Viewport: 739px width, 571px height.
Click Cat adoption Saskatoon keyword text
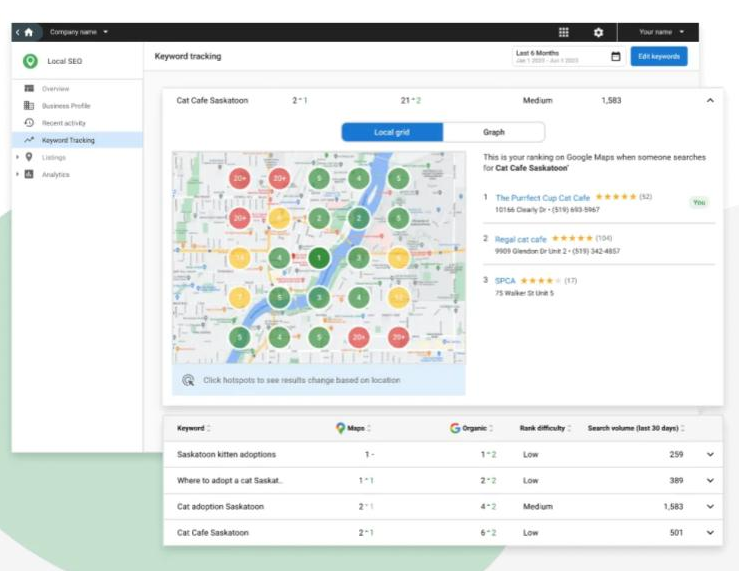[220, 506]
